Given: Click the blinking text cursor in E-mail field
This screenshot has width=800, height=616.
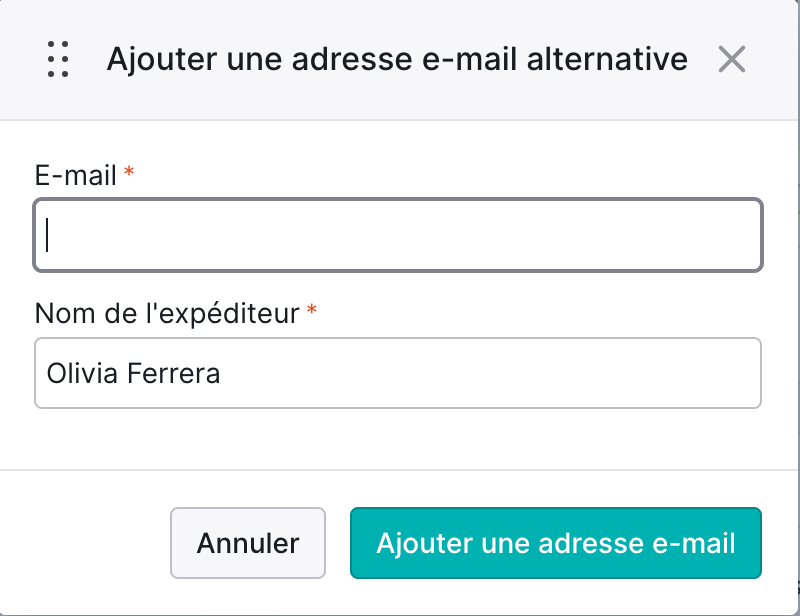Looking at the screenshot, I should click(47, 235).
